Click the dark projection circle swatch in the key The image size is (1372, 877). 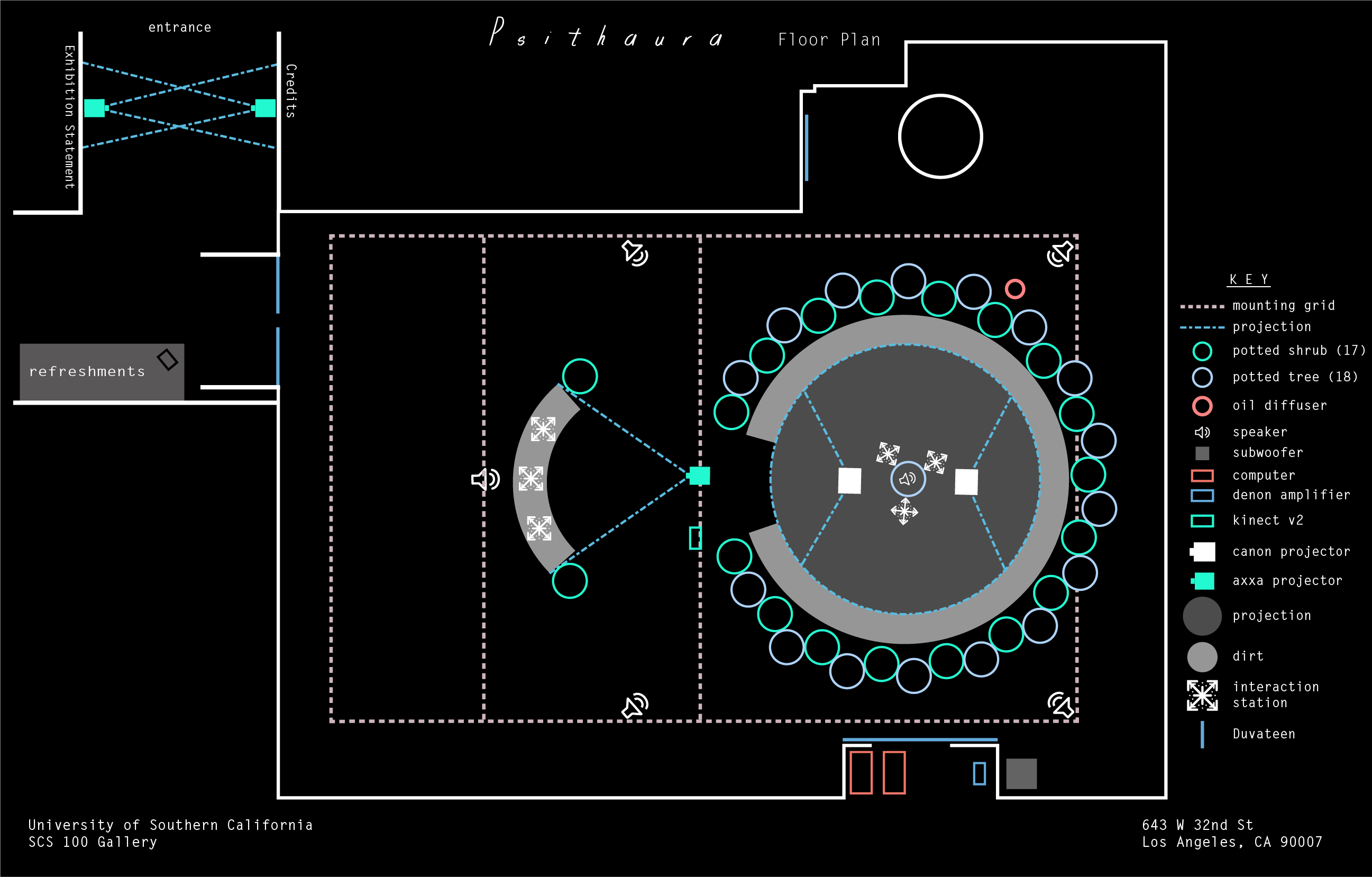click(1202, 616)
